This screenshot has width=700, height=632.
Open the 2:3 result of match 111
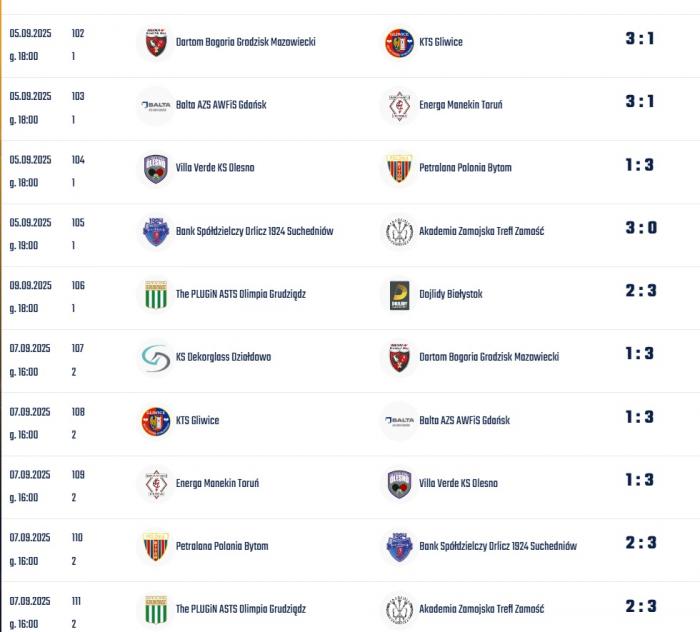pyautogui.click(x=641, y=606)
